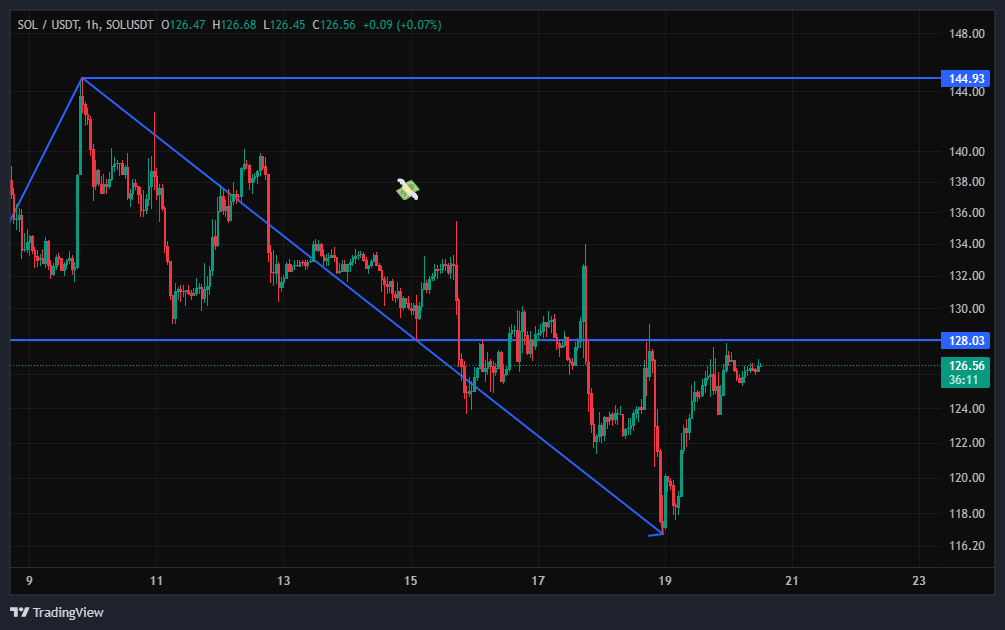This screenshot has width=1005, height=630.
Task: Click the 36:11 candle countdown timer
Action: [x=965, y=381]
